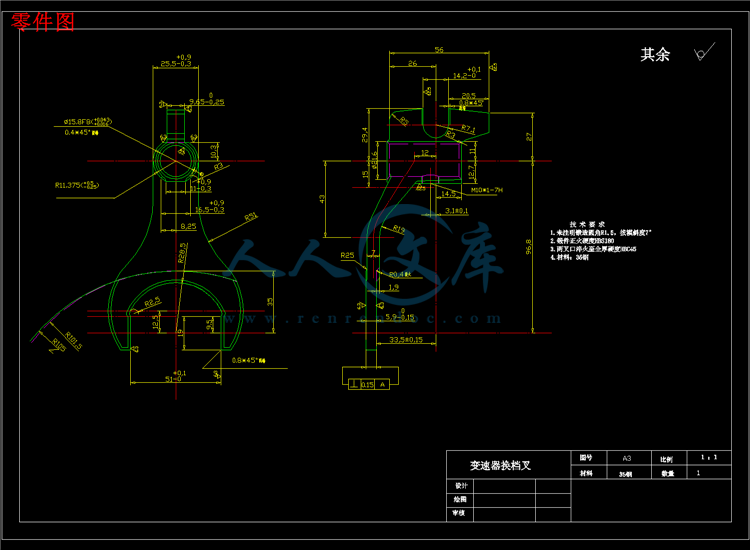Select the ø15.8F8 hole callout
This screenshot has height=550, width=750.
(88, 121)
